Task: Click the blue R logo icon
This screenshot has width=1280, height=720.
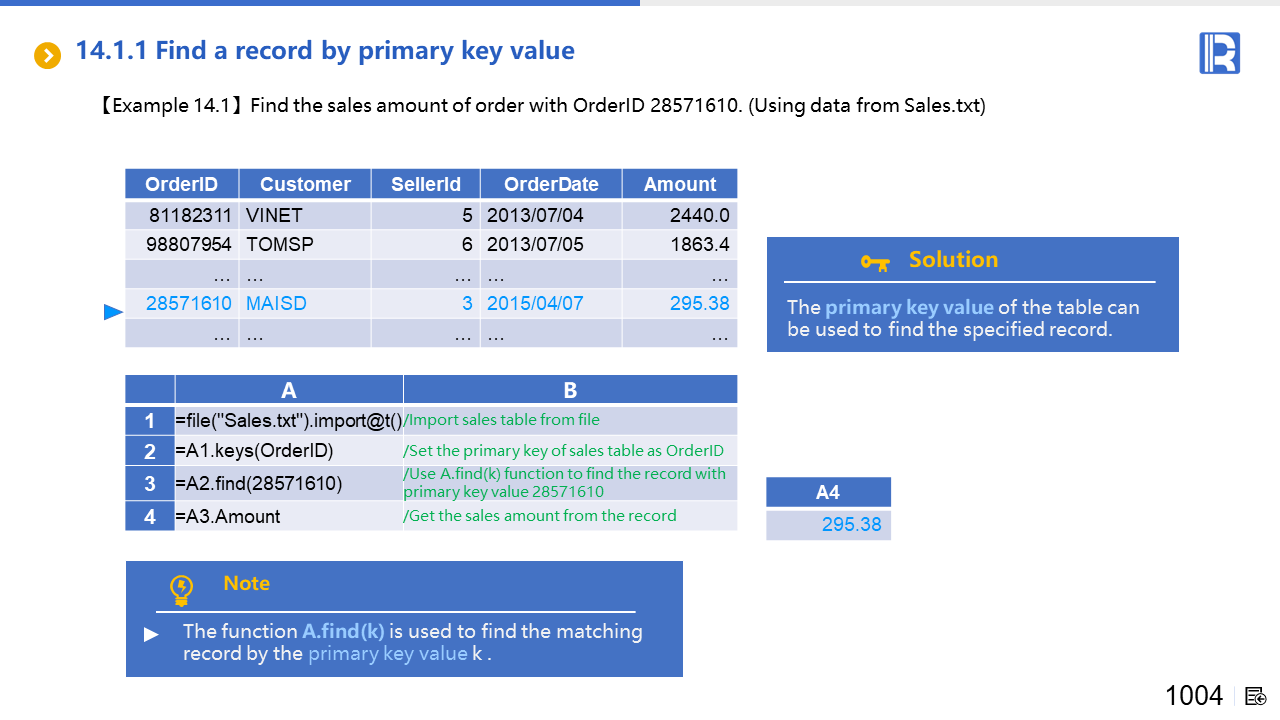Action: point(1219,53)
